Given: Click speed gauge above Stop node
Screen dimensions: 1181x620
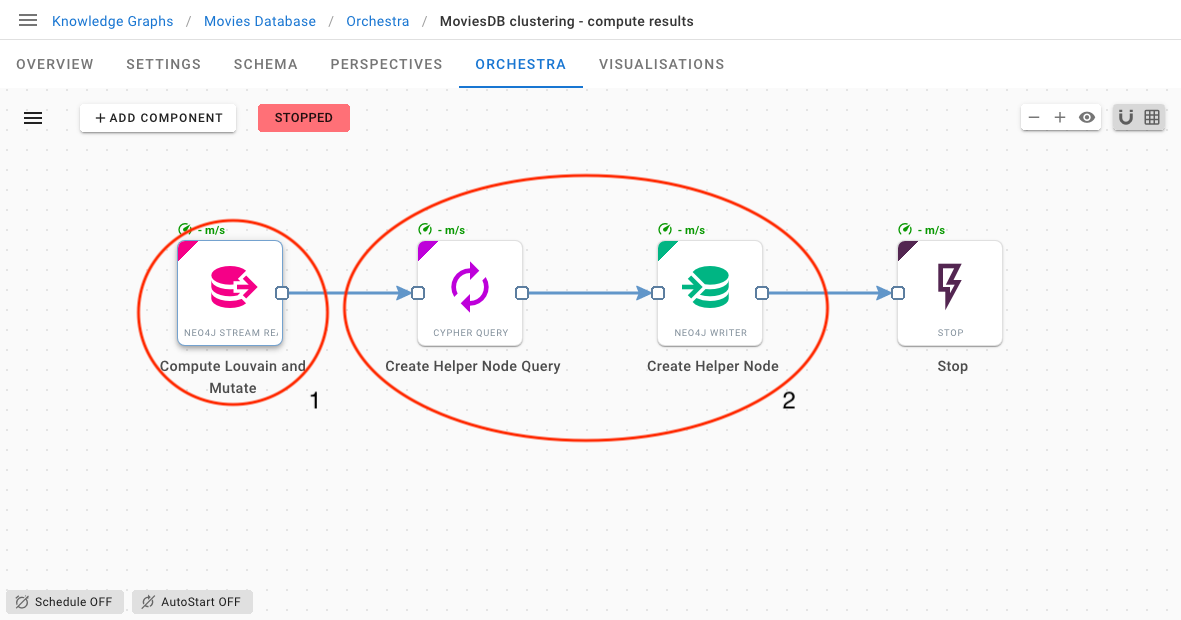Looking at the screenshot, I should tap(905, 229).
